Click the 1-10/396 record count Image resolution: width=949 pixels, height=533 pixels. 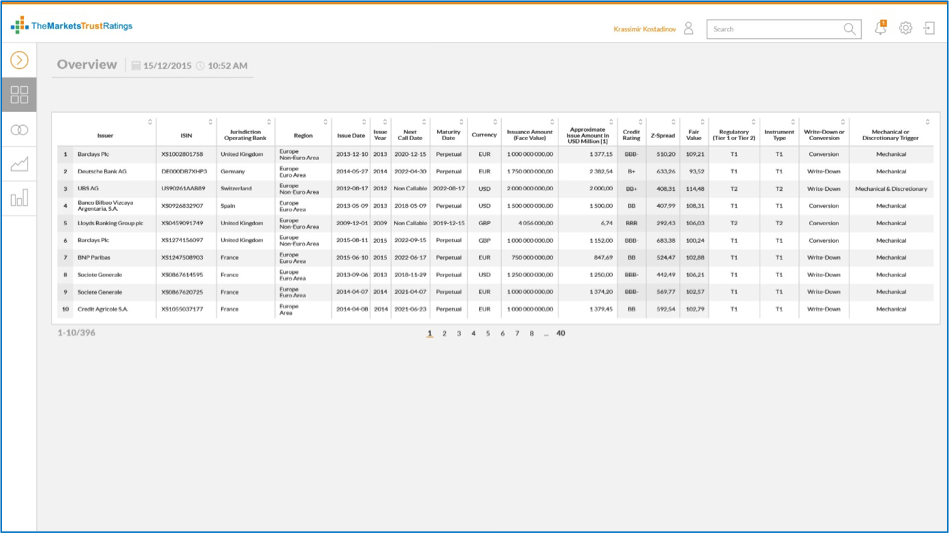click(76, 333)
